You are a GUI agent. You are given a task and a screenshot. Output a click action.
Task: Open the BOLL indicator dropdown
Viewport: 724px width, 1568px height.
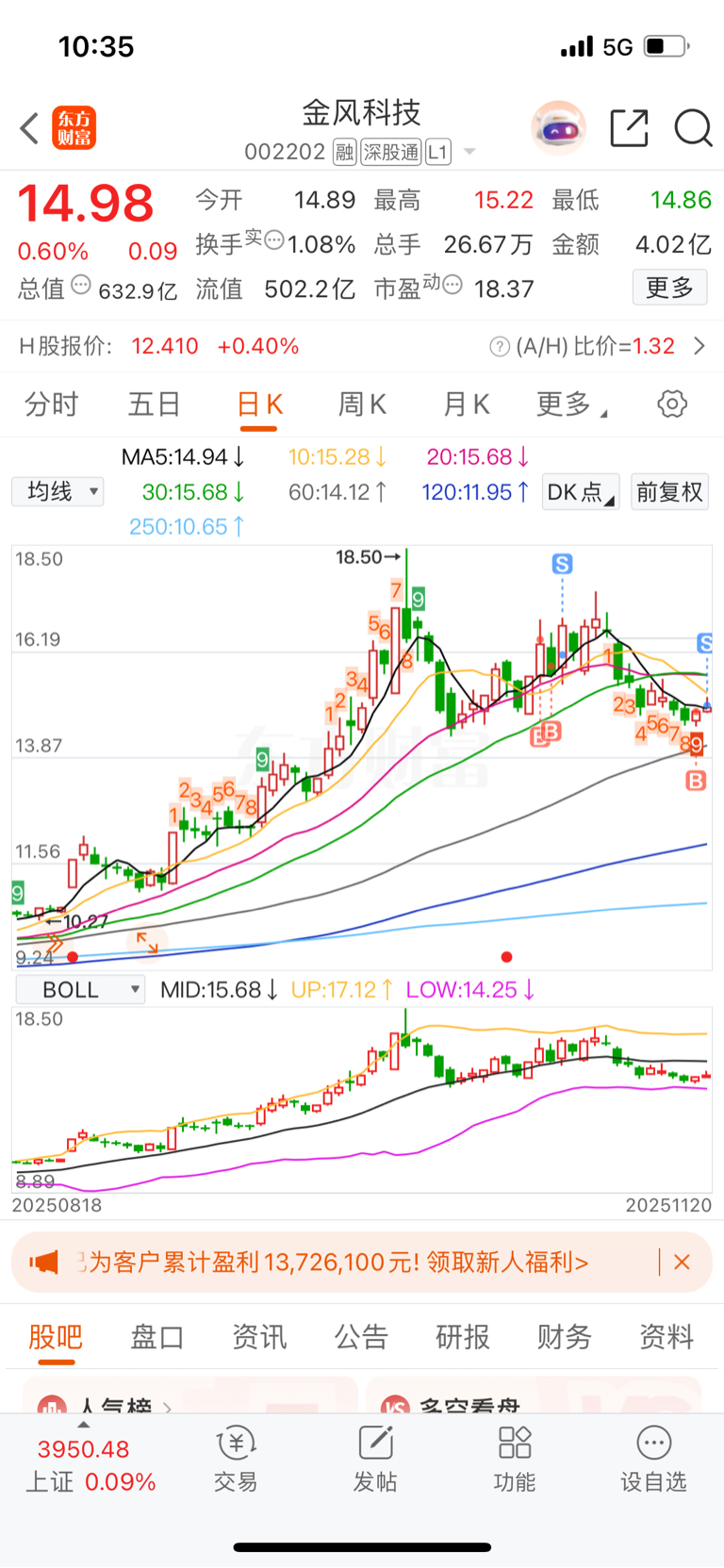(80, 989)
